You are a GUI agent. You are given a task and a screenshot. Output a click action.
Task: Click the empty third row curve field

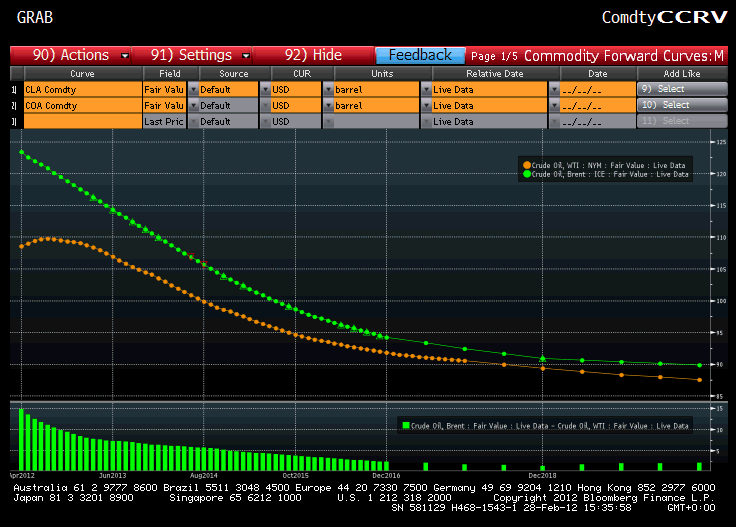[x=80, y=121]
